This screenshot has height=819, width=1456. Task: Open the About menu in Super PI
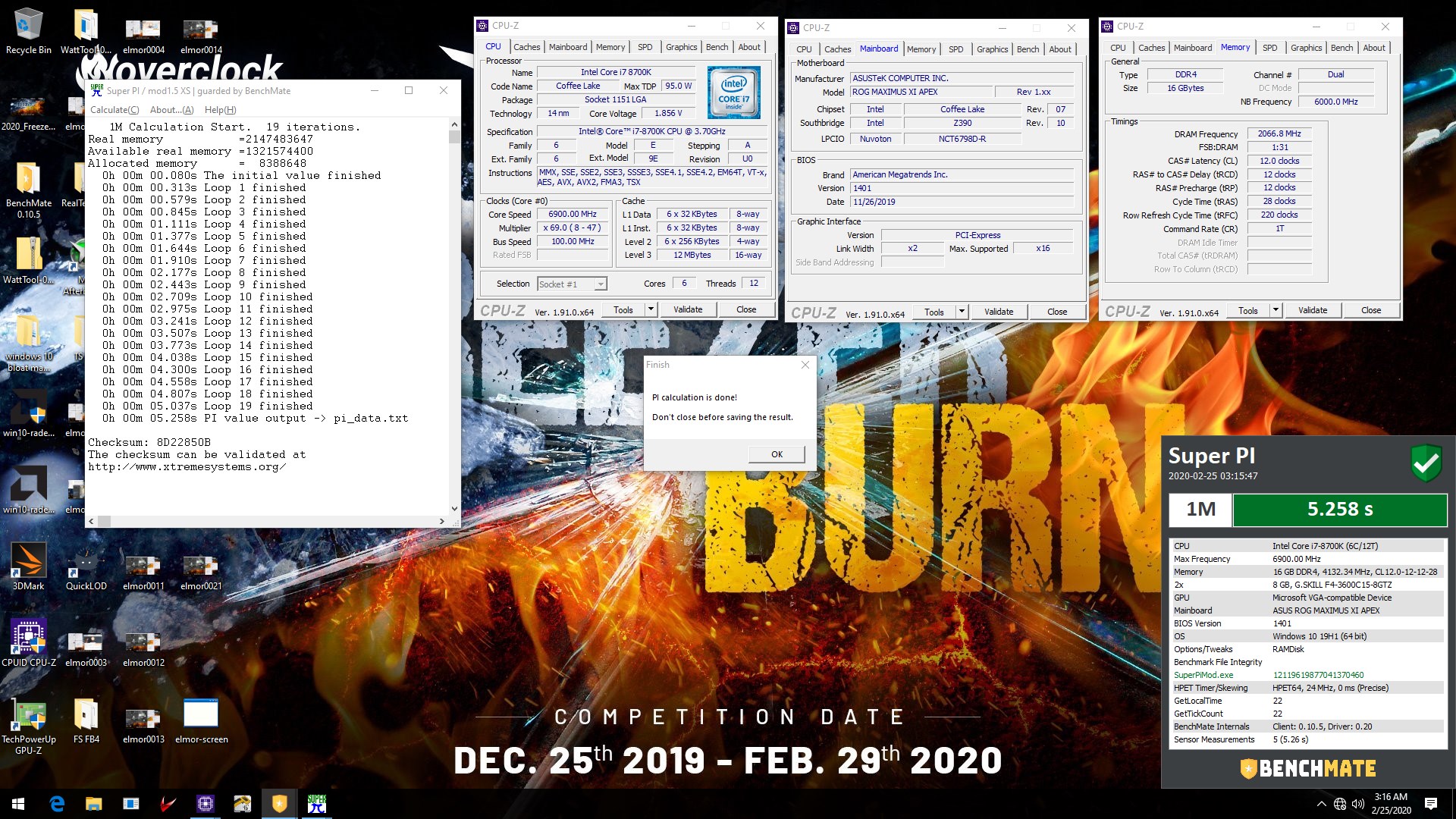172,110
